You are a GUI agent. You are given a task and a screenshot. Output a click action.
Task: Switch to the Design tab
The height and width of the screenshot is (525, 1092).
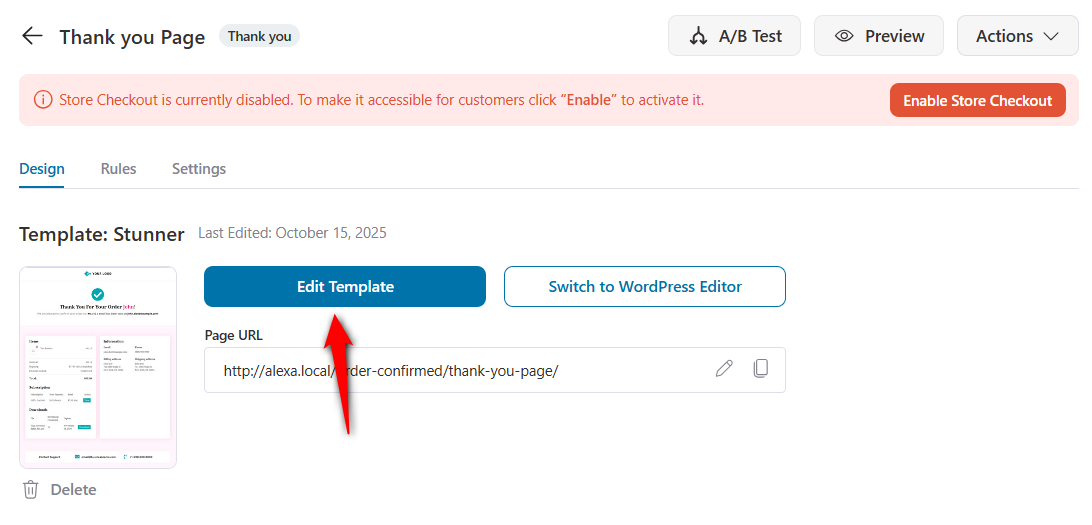tap(42, 169)
